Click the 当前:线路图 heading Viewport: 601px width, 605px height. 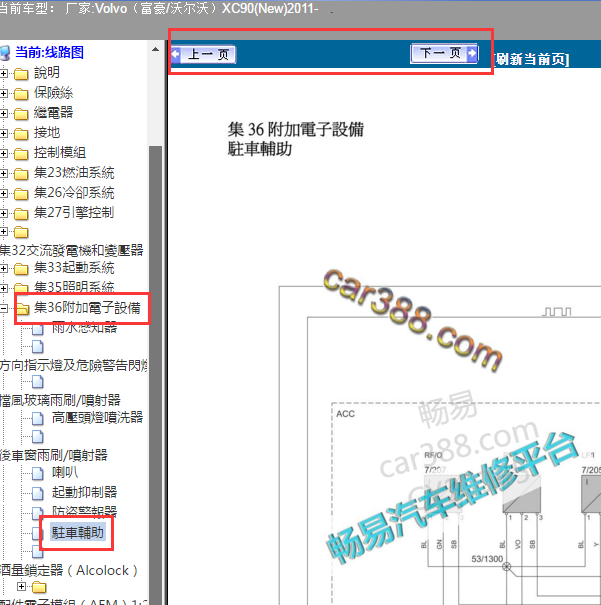pos(49,52)
